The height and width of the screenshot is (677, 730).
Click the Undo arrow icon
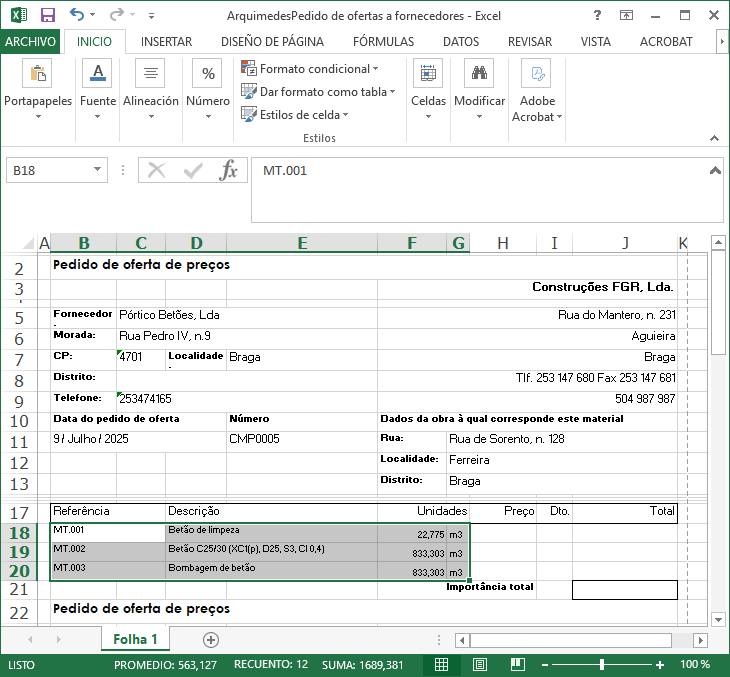point(76,14)
